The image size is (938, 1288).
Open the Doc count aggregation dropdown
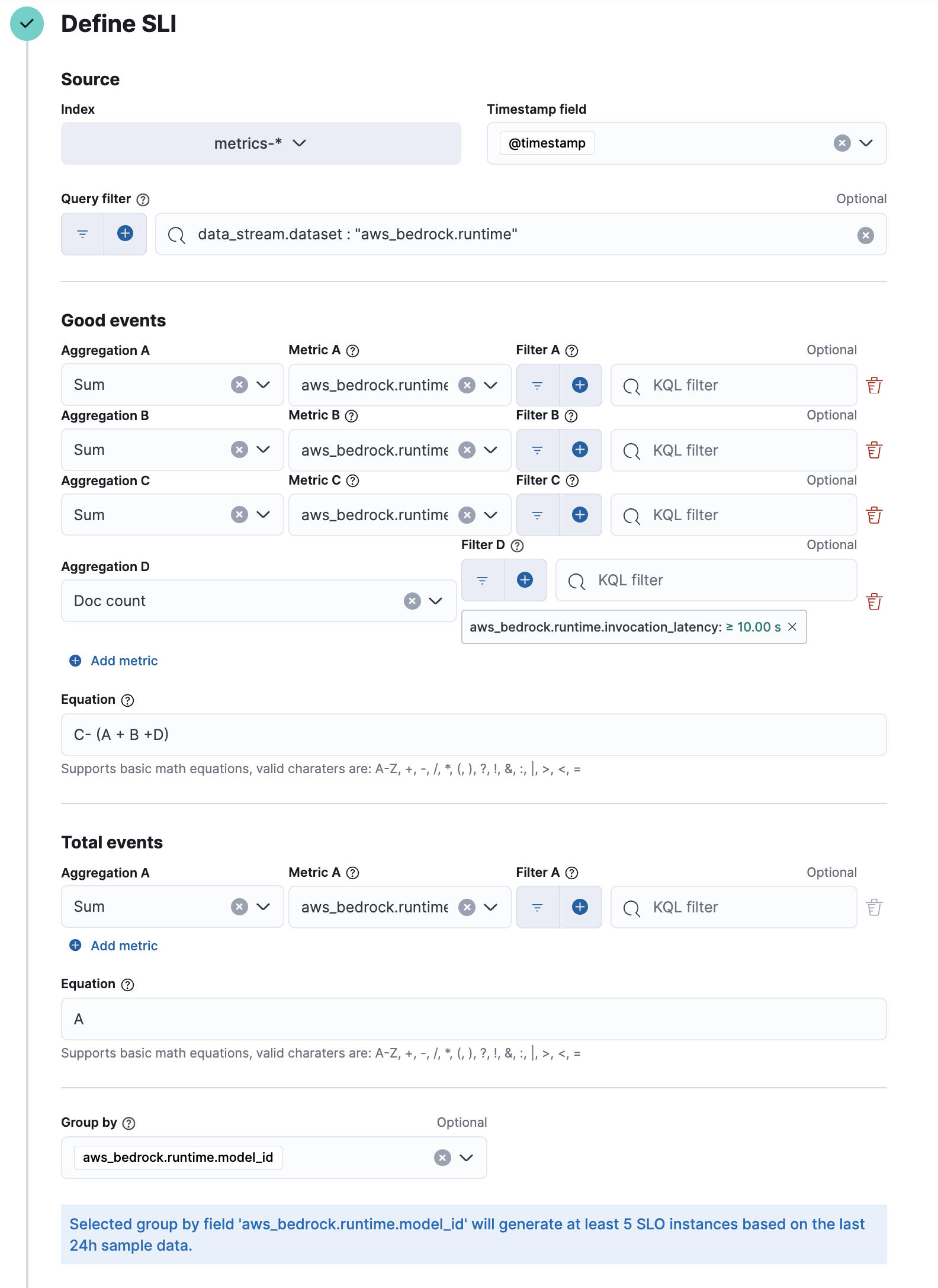point(436,601)
